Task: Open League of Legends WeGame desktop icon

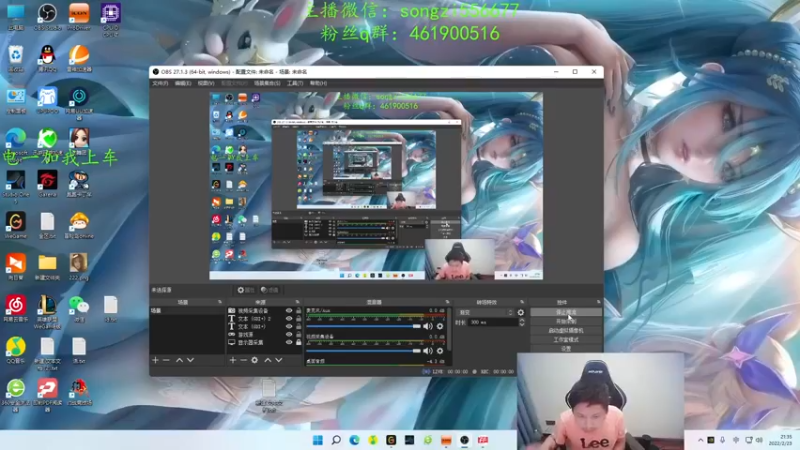Action: [47, 311]
